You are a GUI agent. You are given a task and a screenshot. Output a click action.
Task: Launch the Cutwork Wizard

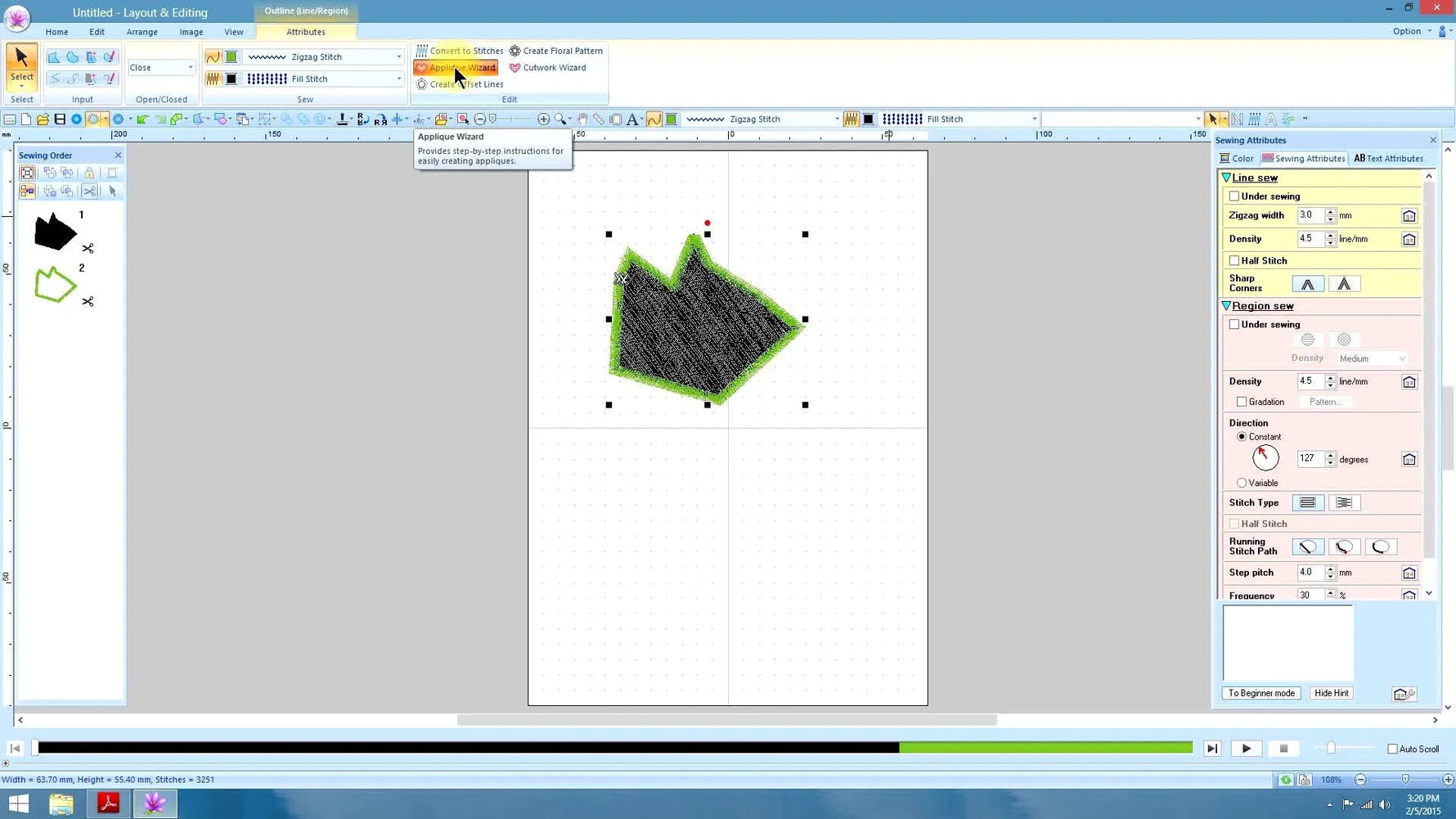point(547,68)
